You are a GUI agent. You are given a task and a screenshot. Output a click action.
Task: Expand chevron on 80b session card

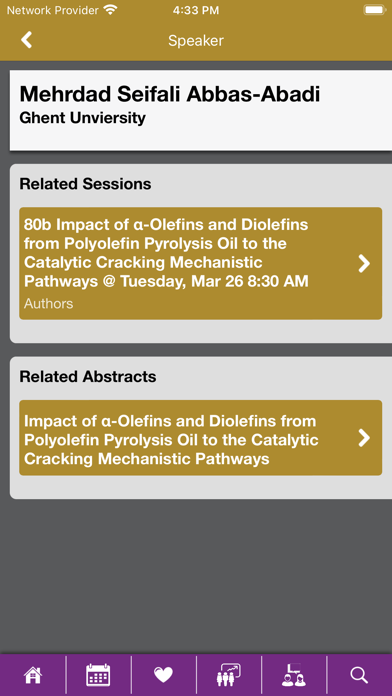[364, 263]
